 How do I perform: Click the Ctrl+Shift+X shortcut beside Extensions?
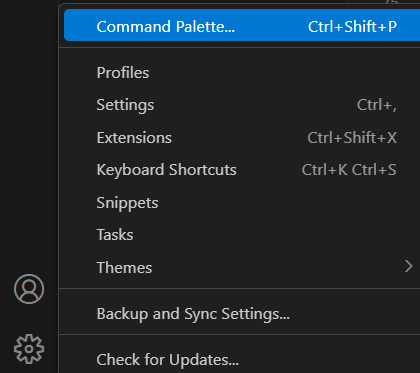tap(352, 138)
